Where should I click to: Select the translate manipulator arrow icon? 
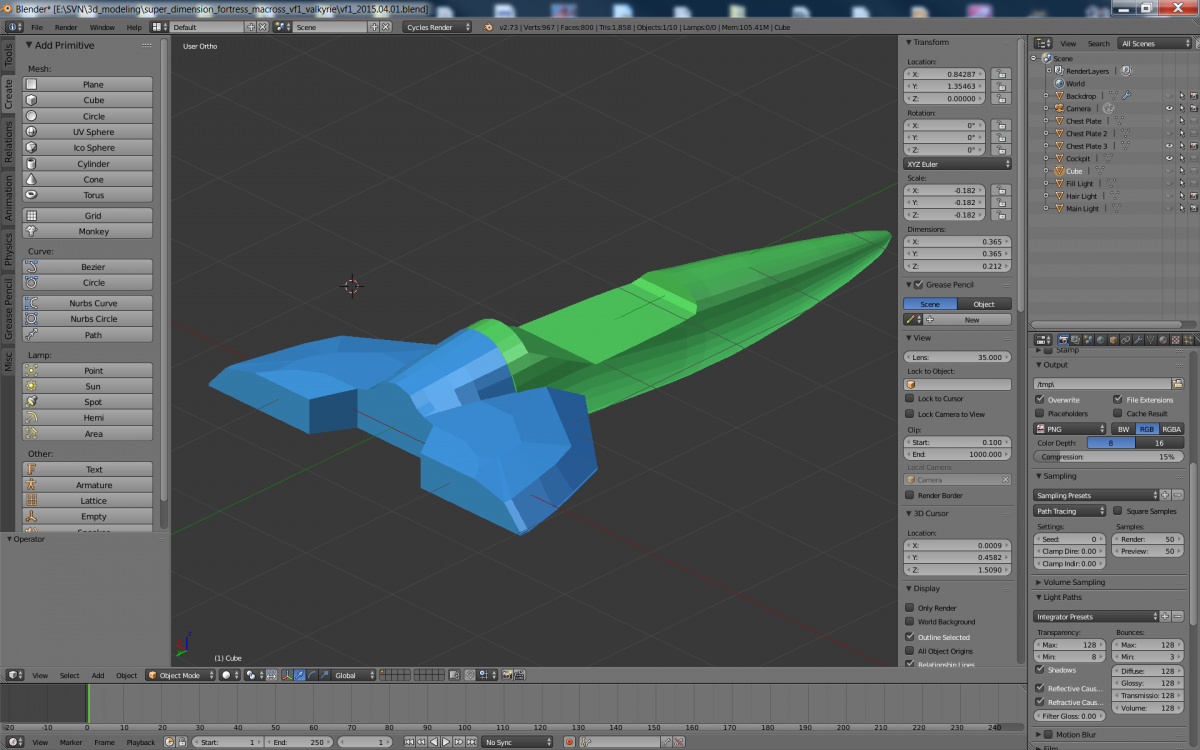coord(299,675)
